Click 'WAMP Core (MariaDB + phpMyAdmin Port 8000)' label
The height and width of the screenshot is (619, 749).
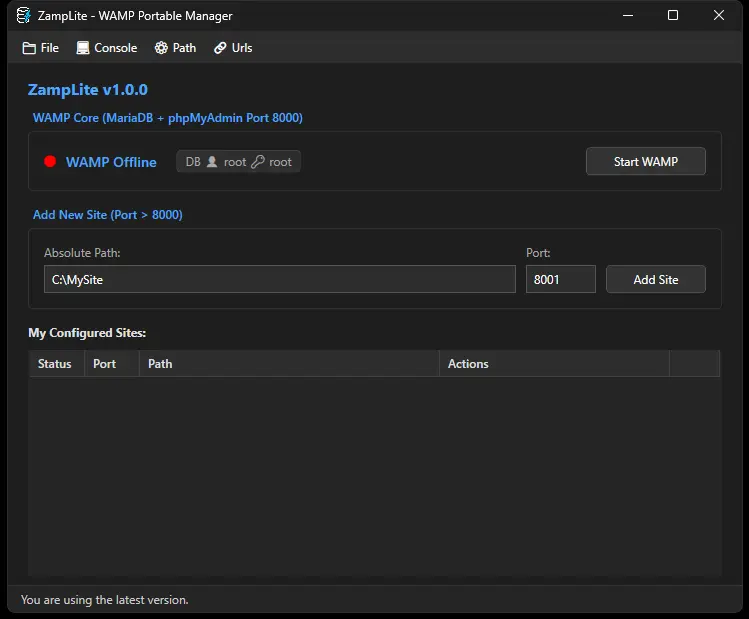tap(168, 118)
